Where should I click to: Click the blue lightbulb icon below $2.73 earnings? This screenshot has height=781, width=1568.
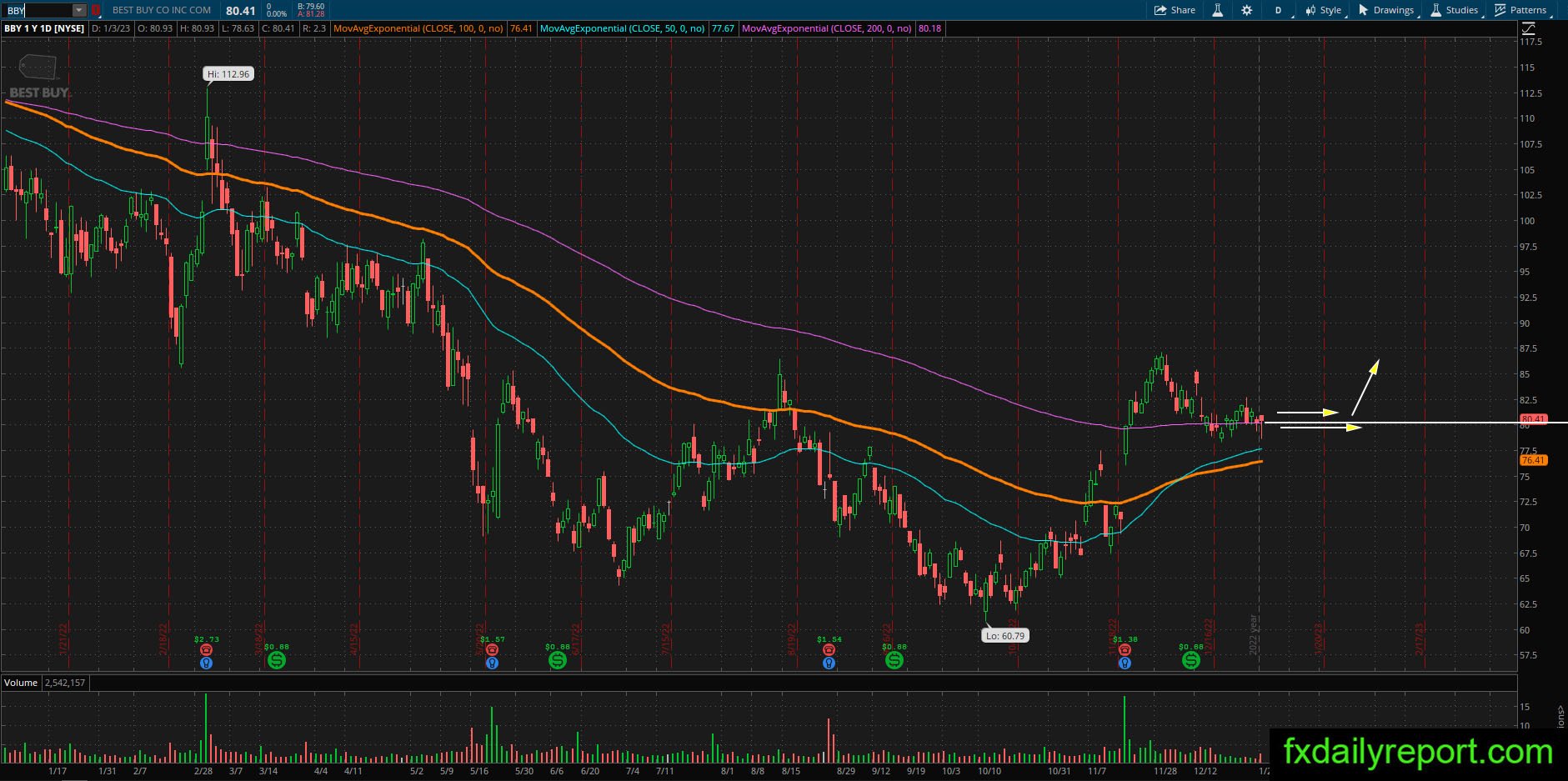click(206, 663)
